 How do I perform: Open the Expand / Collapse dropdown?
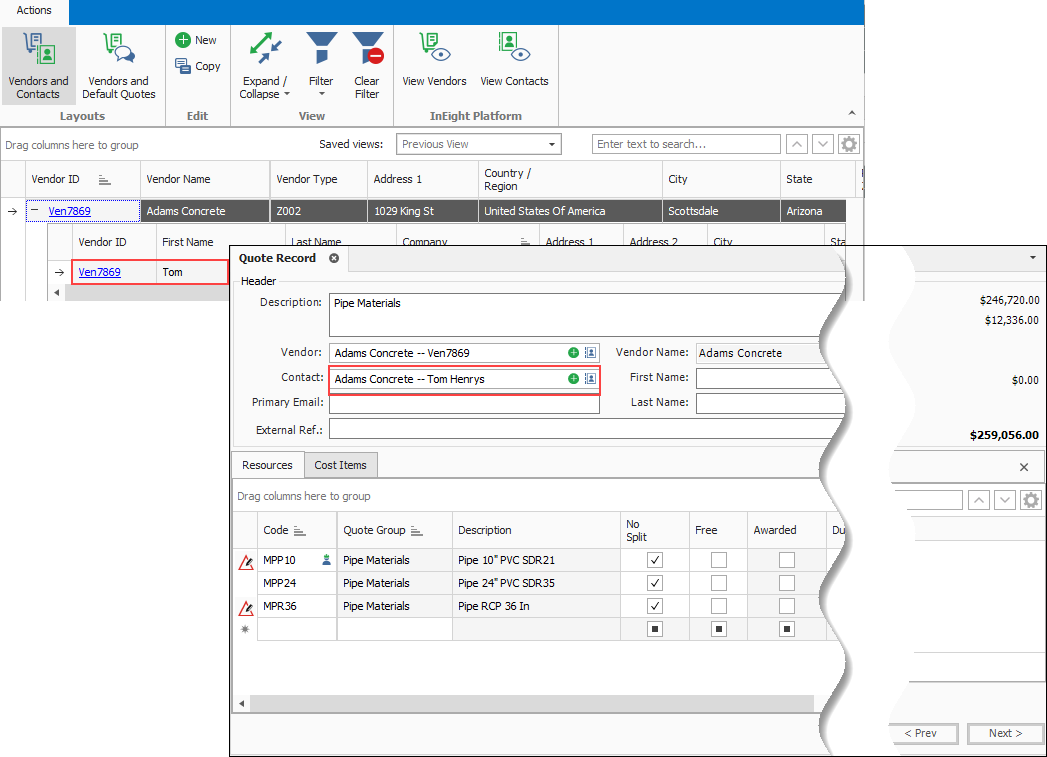(264, 88)
